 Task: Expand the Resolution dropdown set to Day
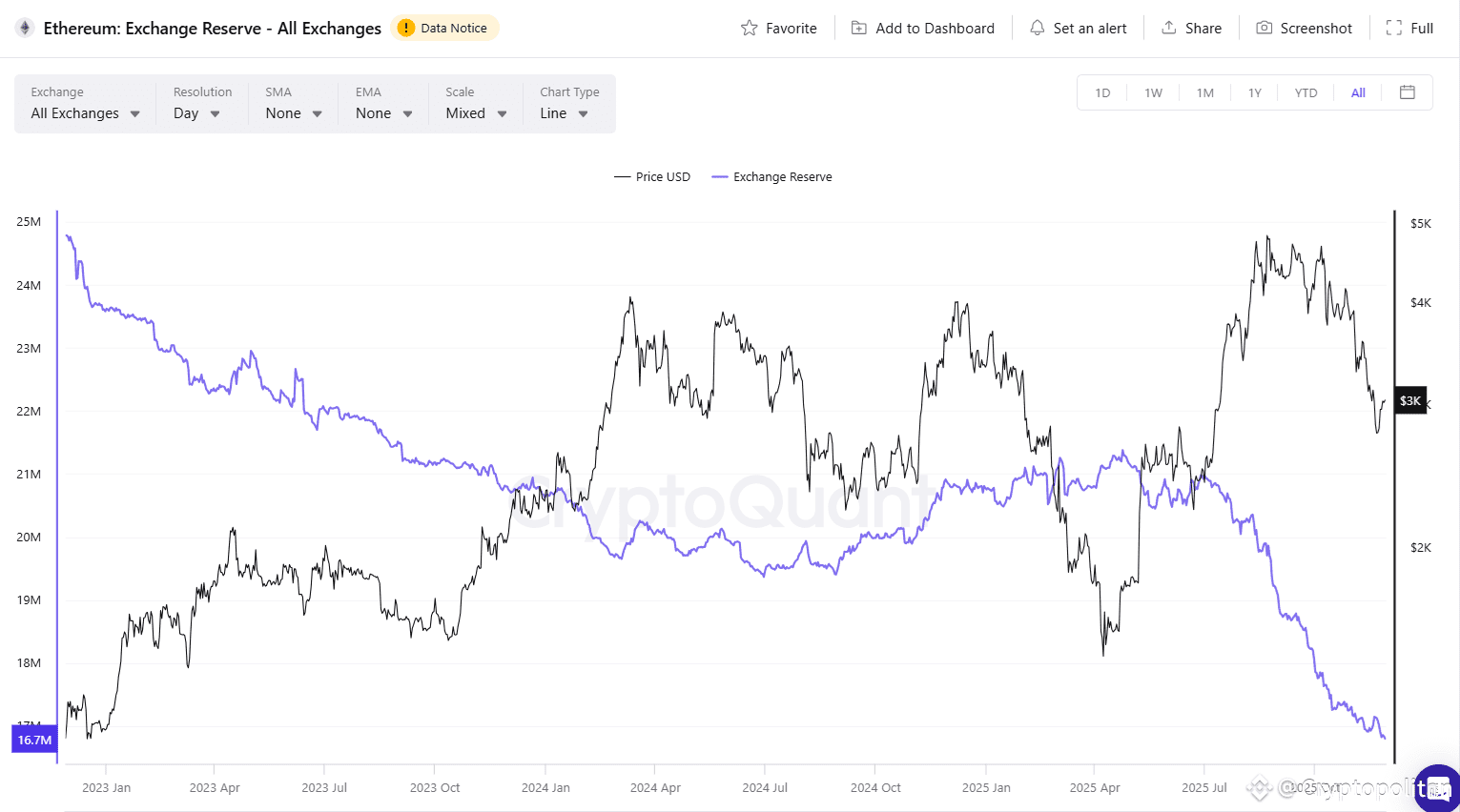pyautogui.click(x=195, y=112)
